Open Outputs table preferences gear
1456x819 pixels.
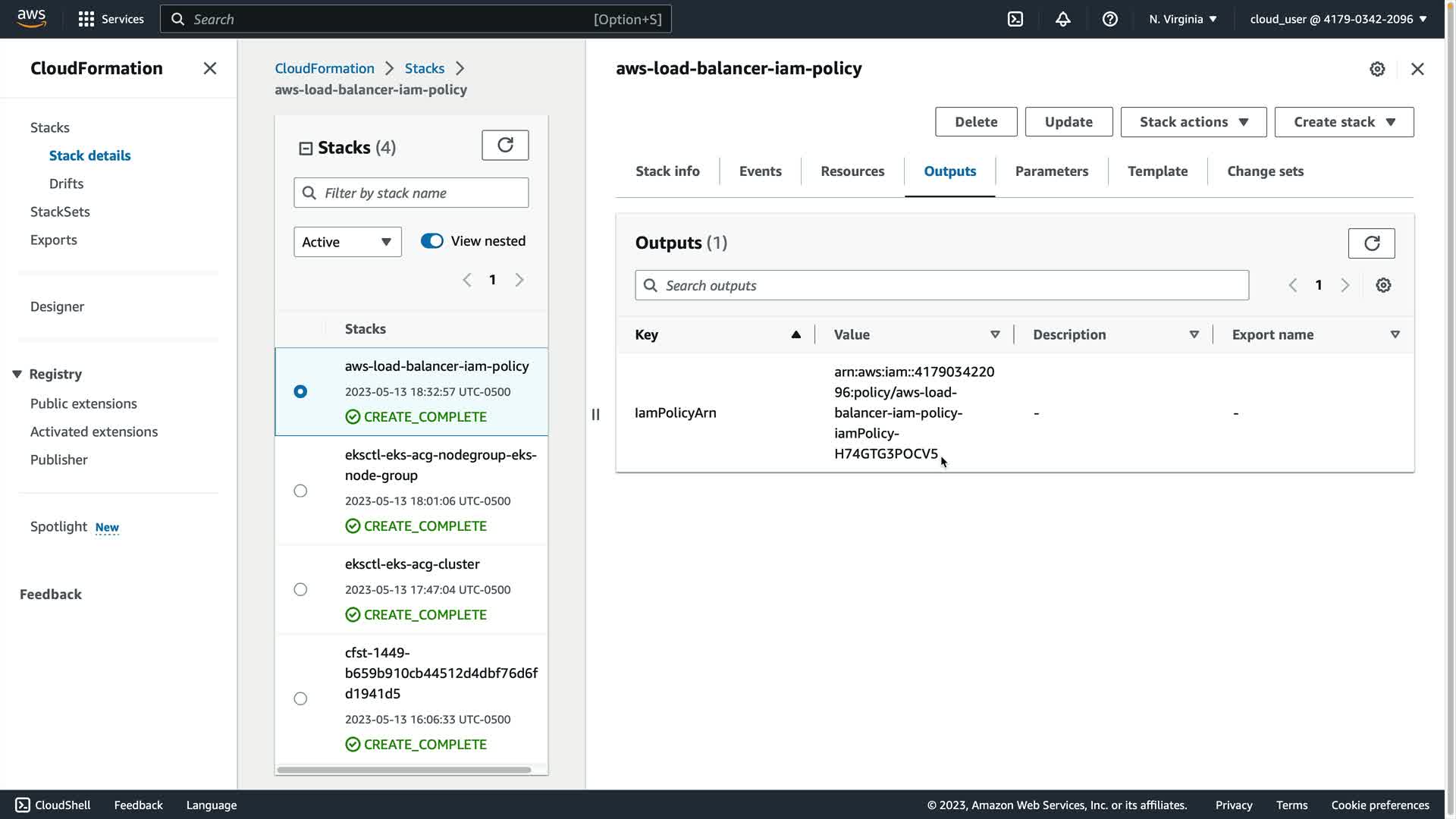click(1383, 285)
